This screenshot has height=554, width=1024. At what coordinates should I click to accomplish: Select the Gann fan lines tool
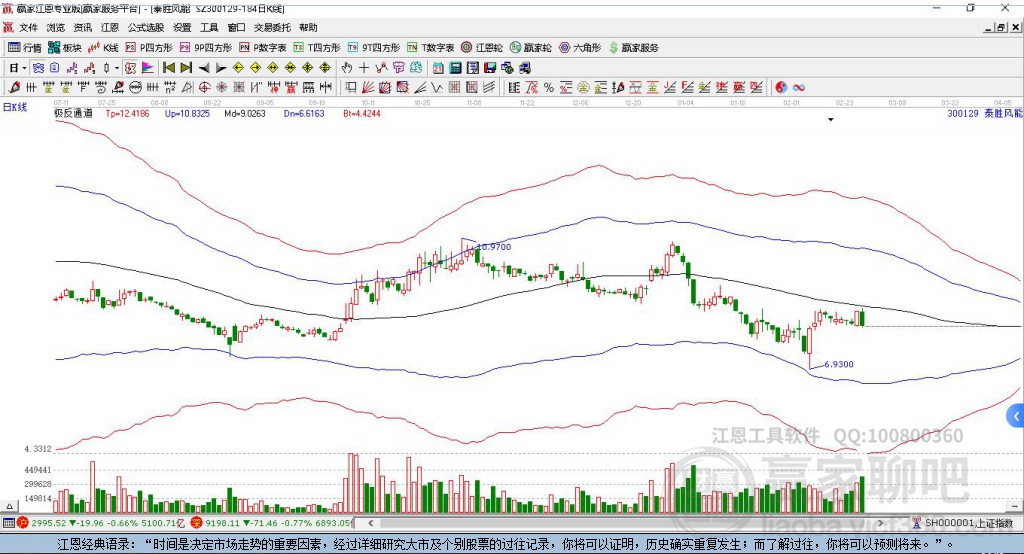368,88
